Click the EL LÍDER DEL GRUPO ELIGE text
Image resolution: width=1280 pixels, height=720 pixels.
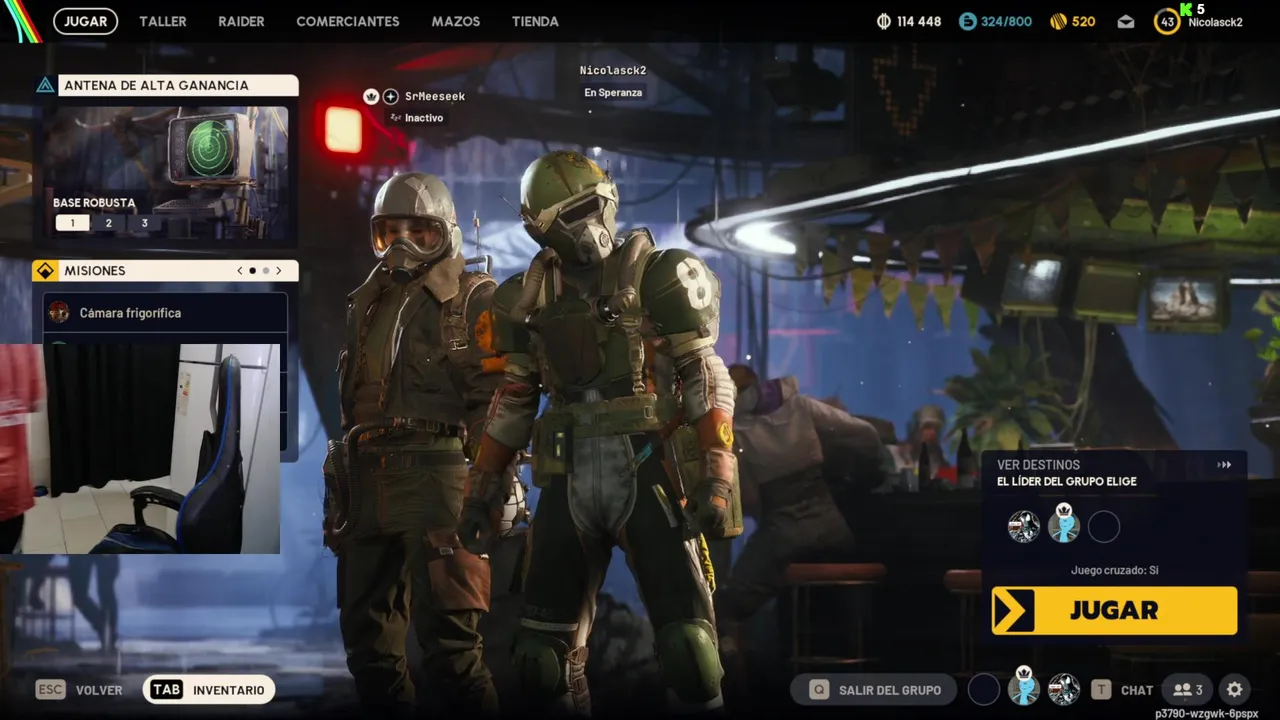(1067, 482)
